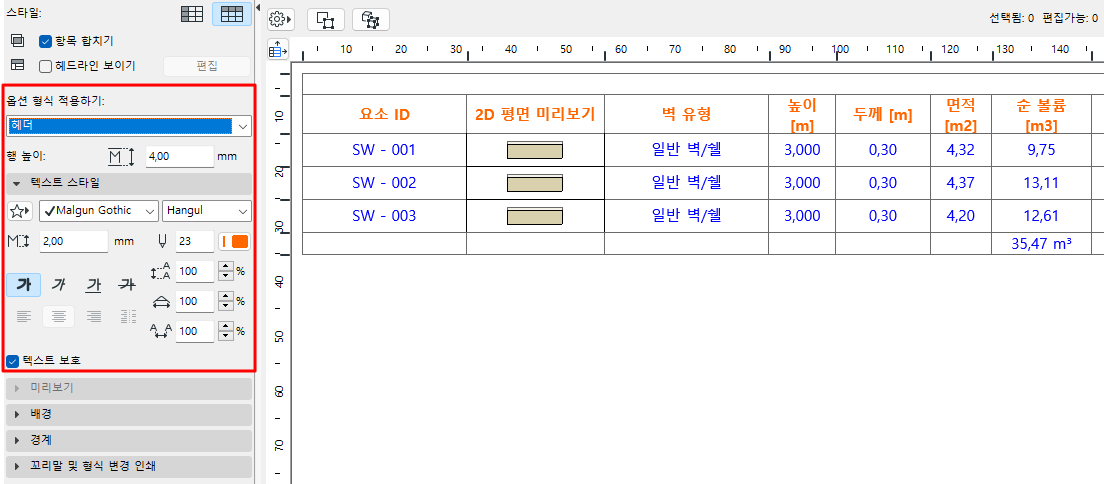The image size is (1104, 484).
Task: Click the 순 볼륨 [m3] column header
Action: point(1041,114)
